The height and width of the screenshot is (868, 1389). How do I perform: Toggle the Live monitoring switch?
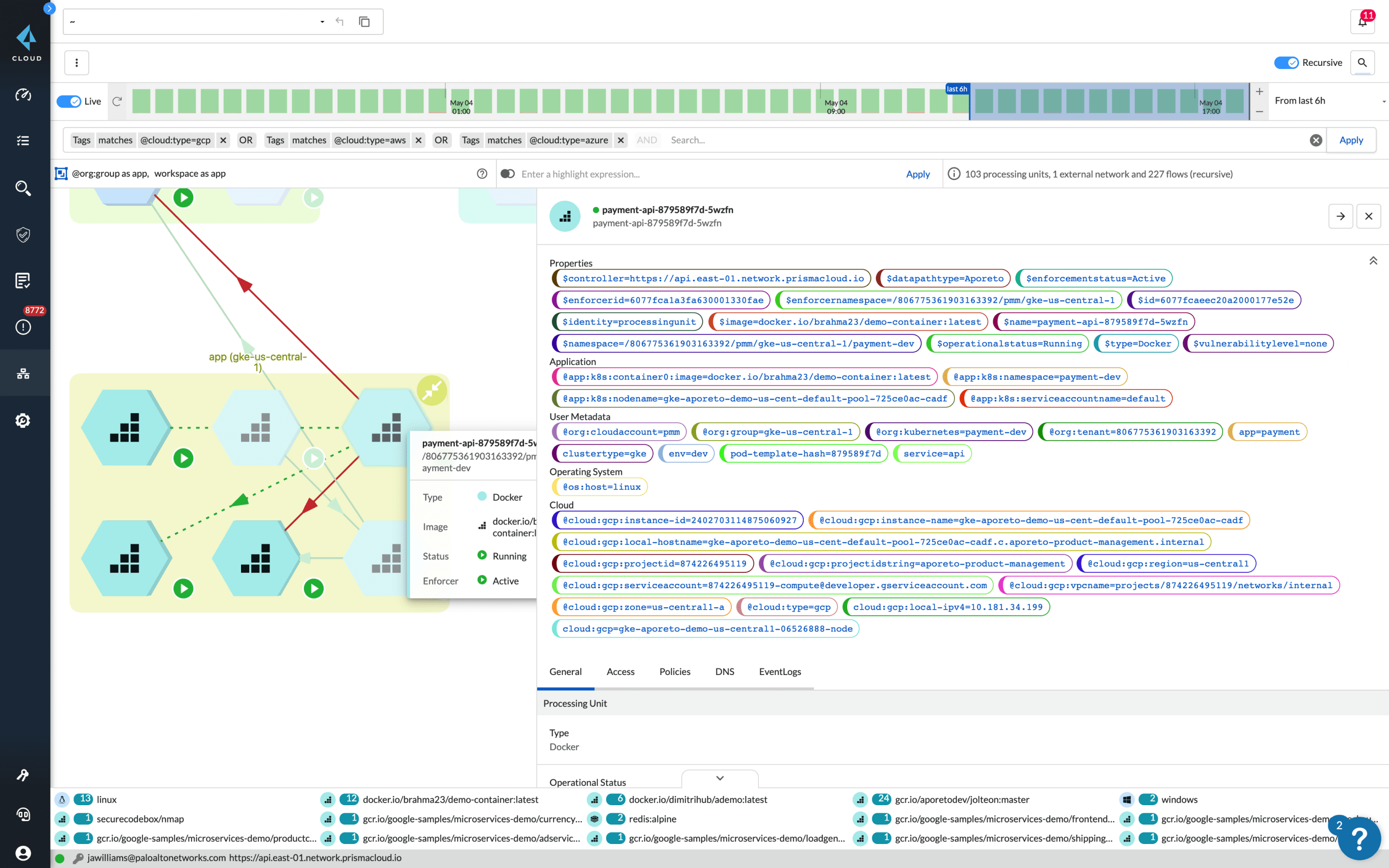point(69,100)
